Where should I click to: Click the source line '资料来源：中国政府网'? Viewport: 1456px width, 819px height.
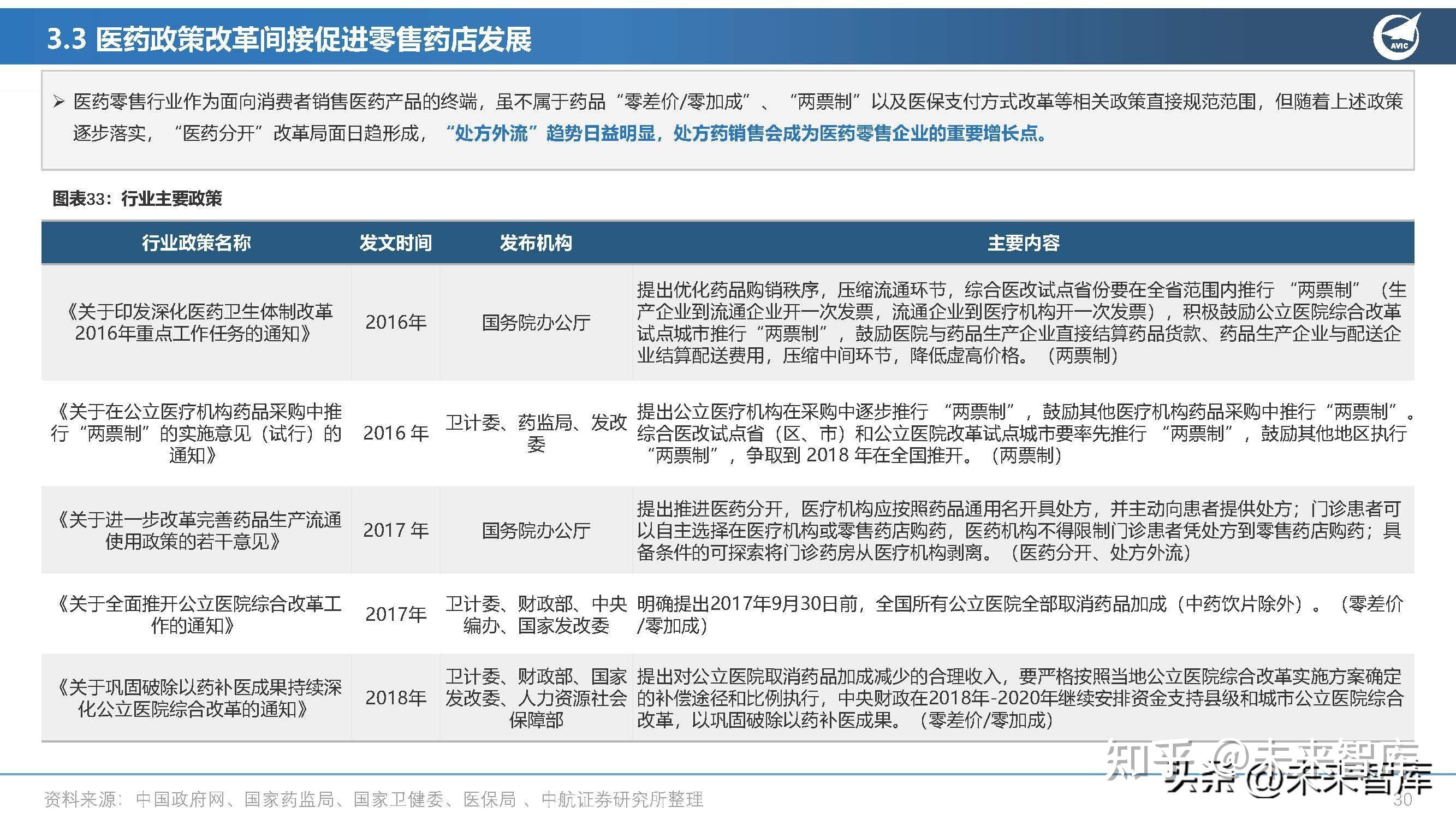point(373,799)
